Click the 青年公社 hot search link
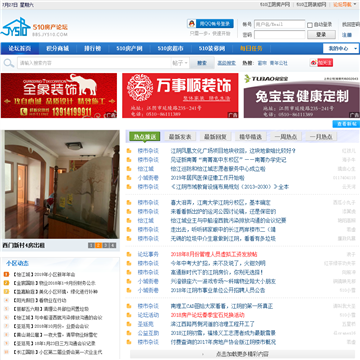This screenshot has width=360, height=360. (278, 63)
